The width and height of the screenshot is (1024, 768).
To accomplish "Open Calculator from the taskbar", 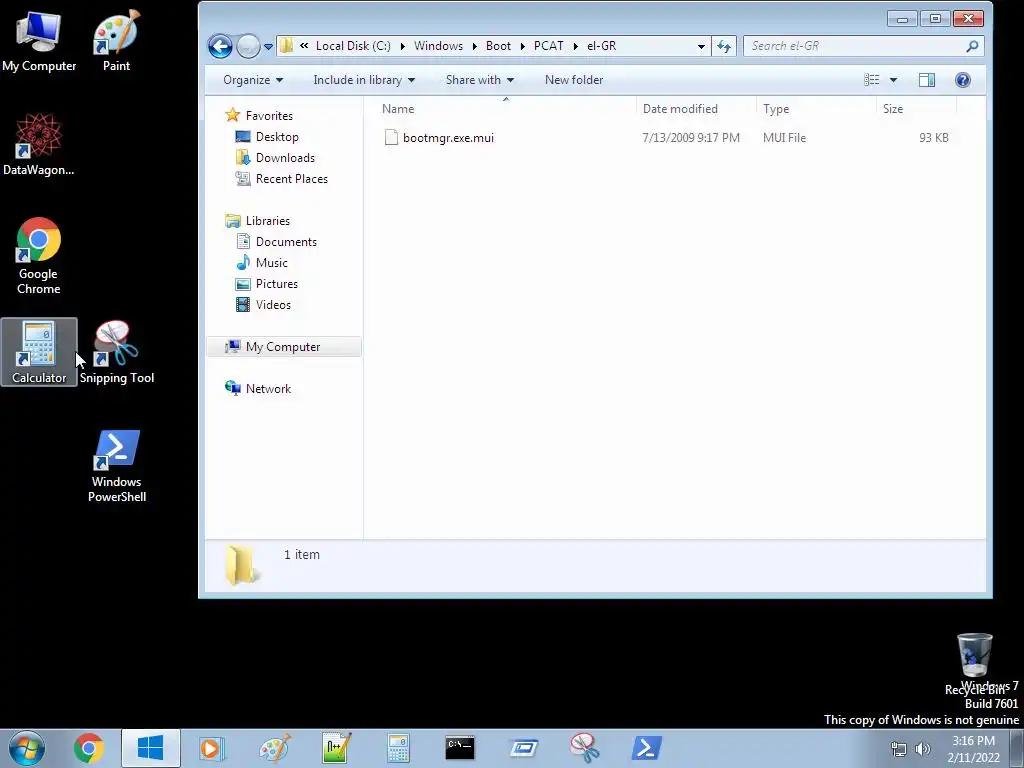I will pos(398,748).
